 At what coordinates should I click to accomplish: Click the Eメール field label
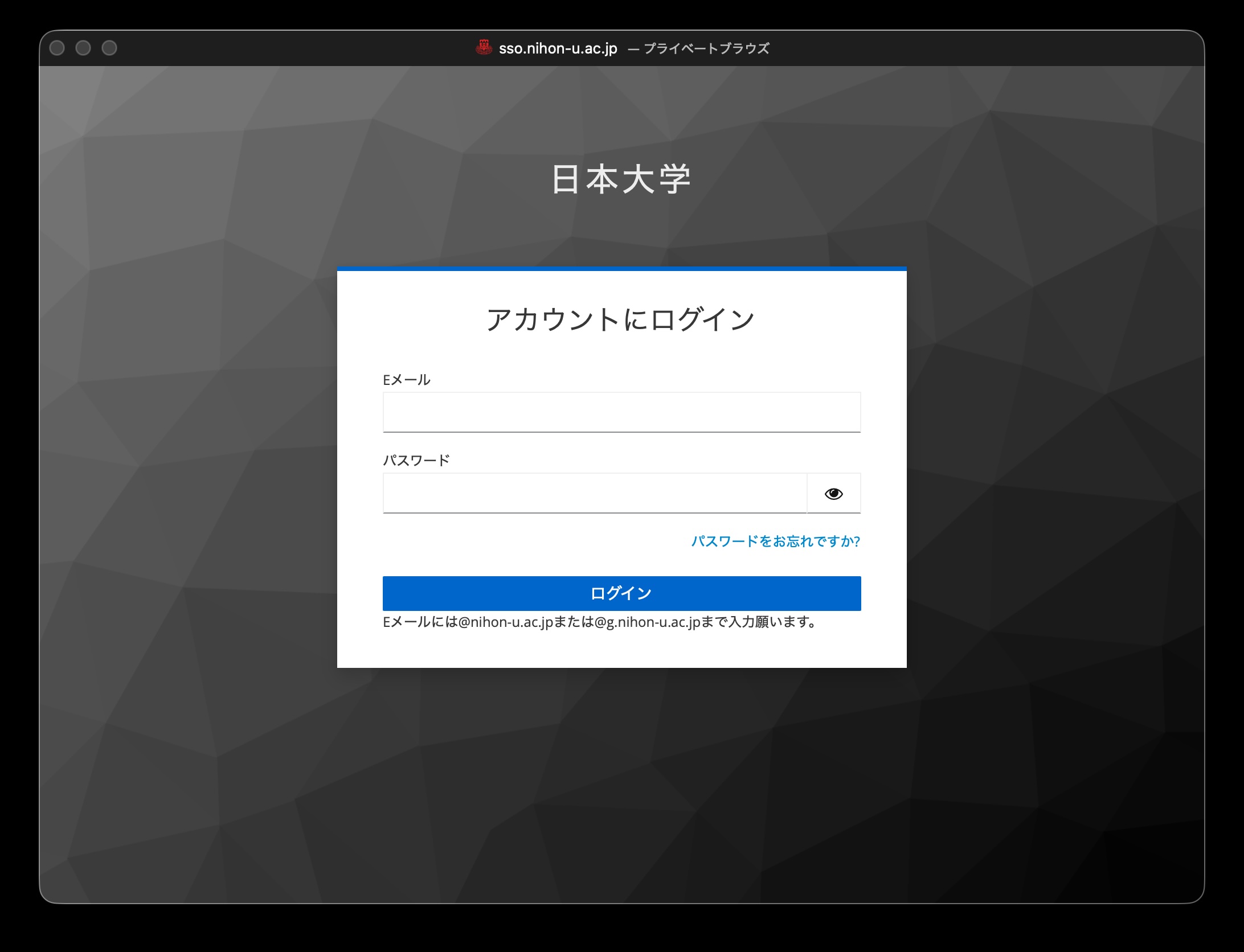click(x=406, y=380)
